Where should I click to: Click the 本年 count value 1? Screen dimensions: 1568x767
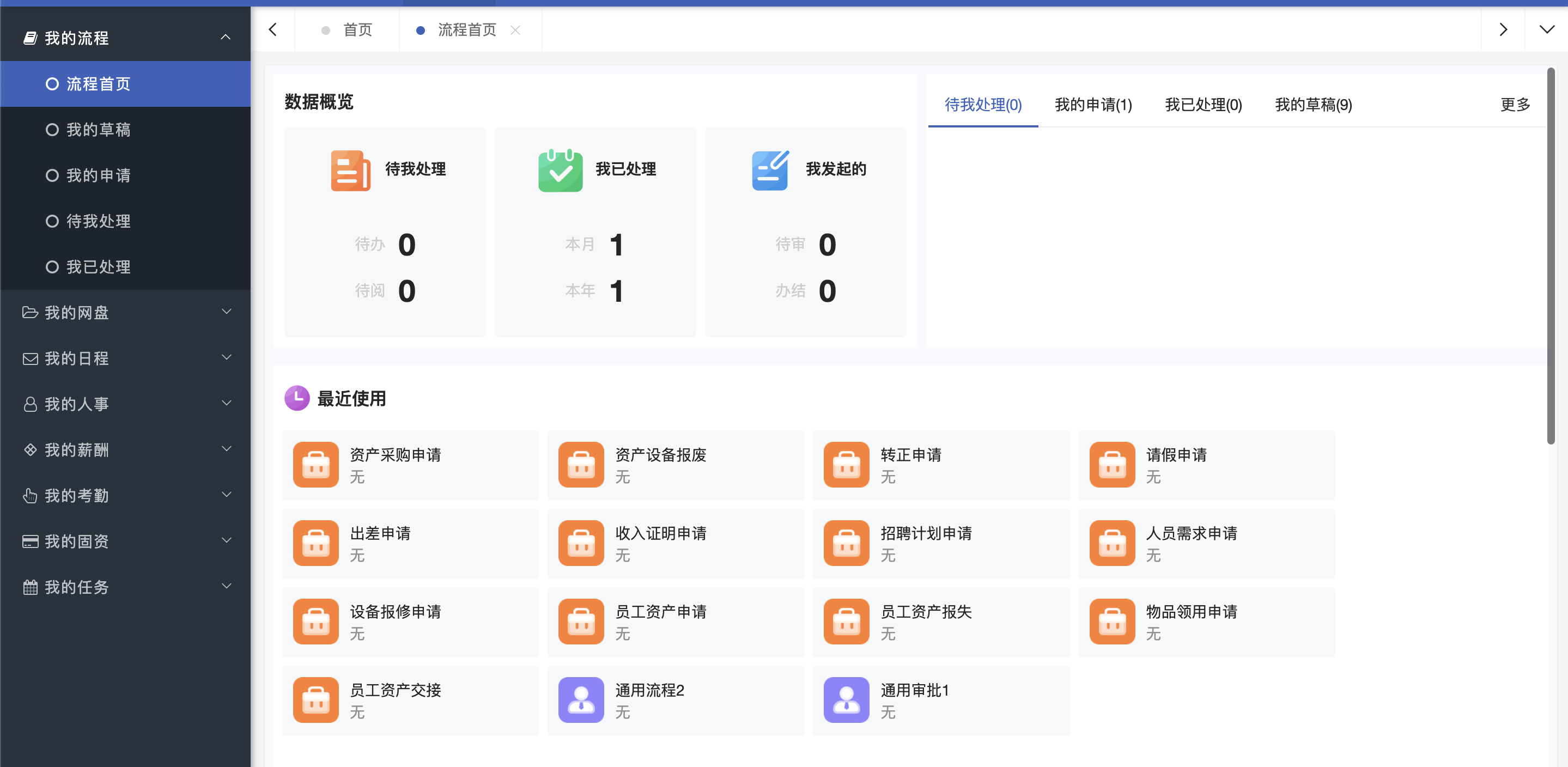[617, 291]
